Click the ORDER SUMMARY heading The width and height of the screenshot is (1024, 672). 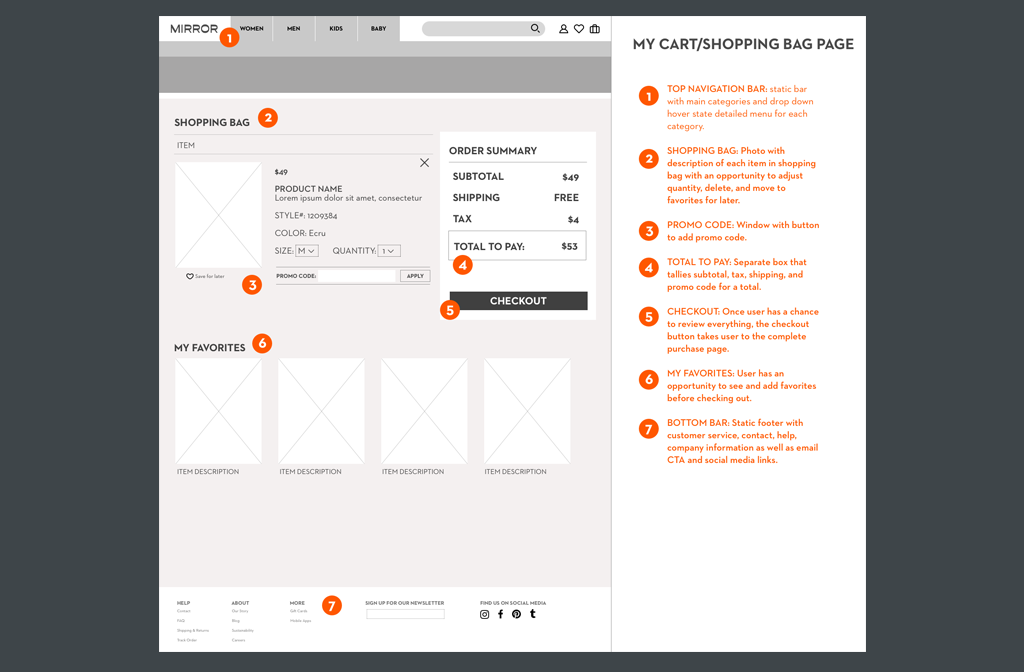(493, 151)
